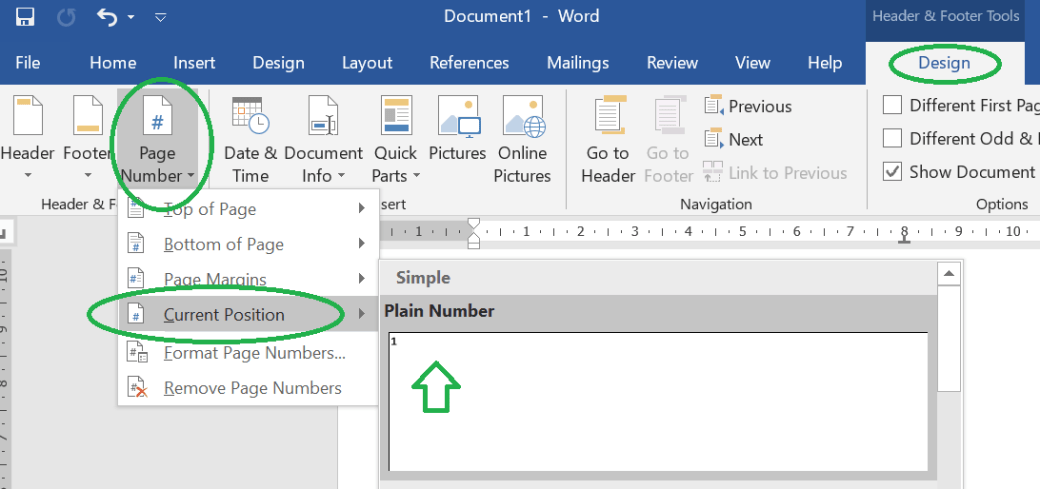This screenshot has width=1040, height=489.
Task: Click the Undo arrow icon
Action: [108, 17]
